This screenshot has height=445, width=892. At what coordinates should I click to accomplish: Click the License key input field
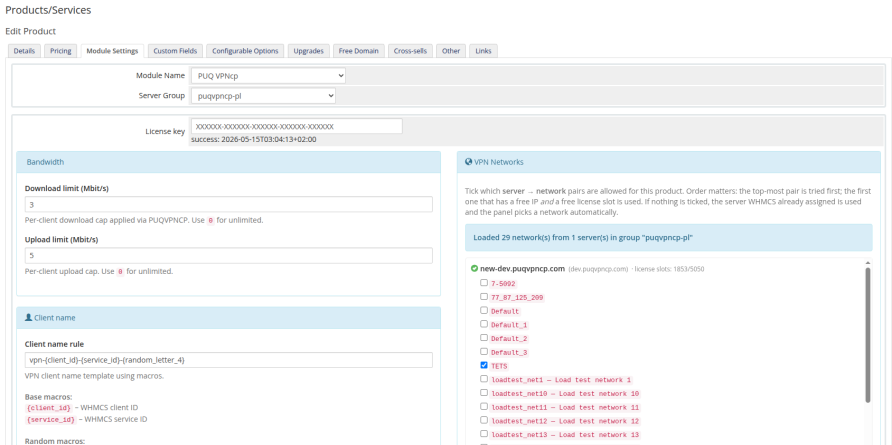(x=296, y=126)
